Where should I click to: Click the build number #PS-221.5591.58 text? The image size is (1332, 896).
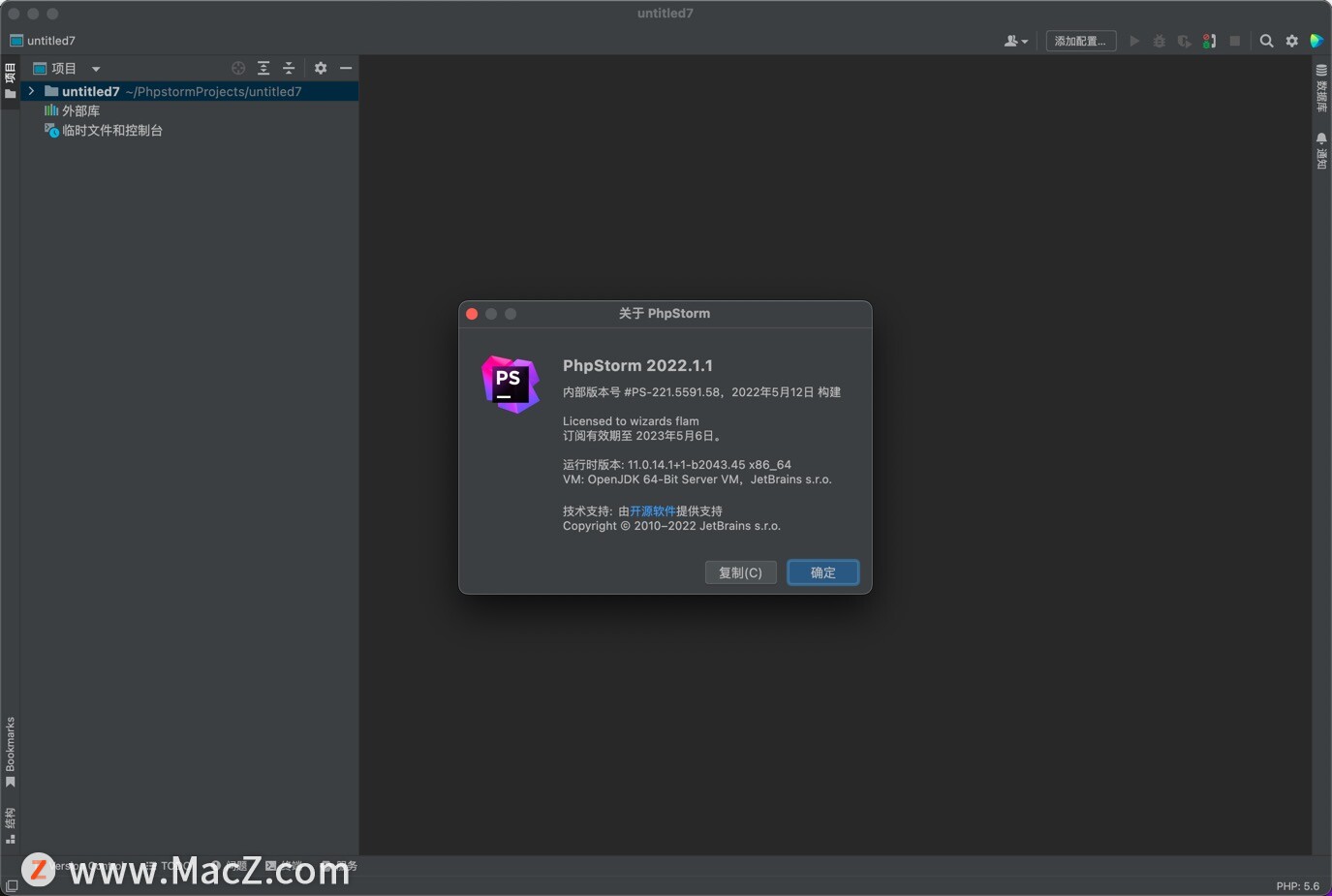pyautogui.click(x=672, y=392)
